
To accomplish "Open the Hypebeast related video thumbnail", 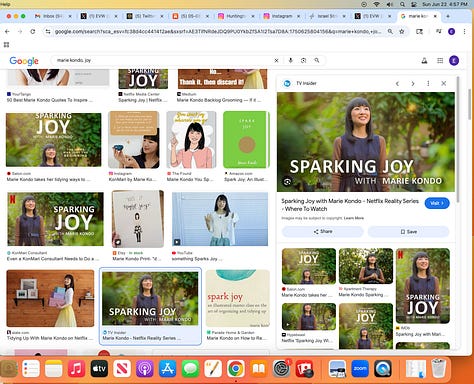I will (x=309, y=316).
